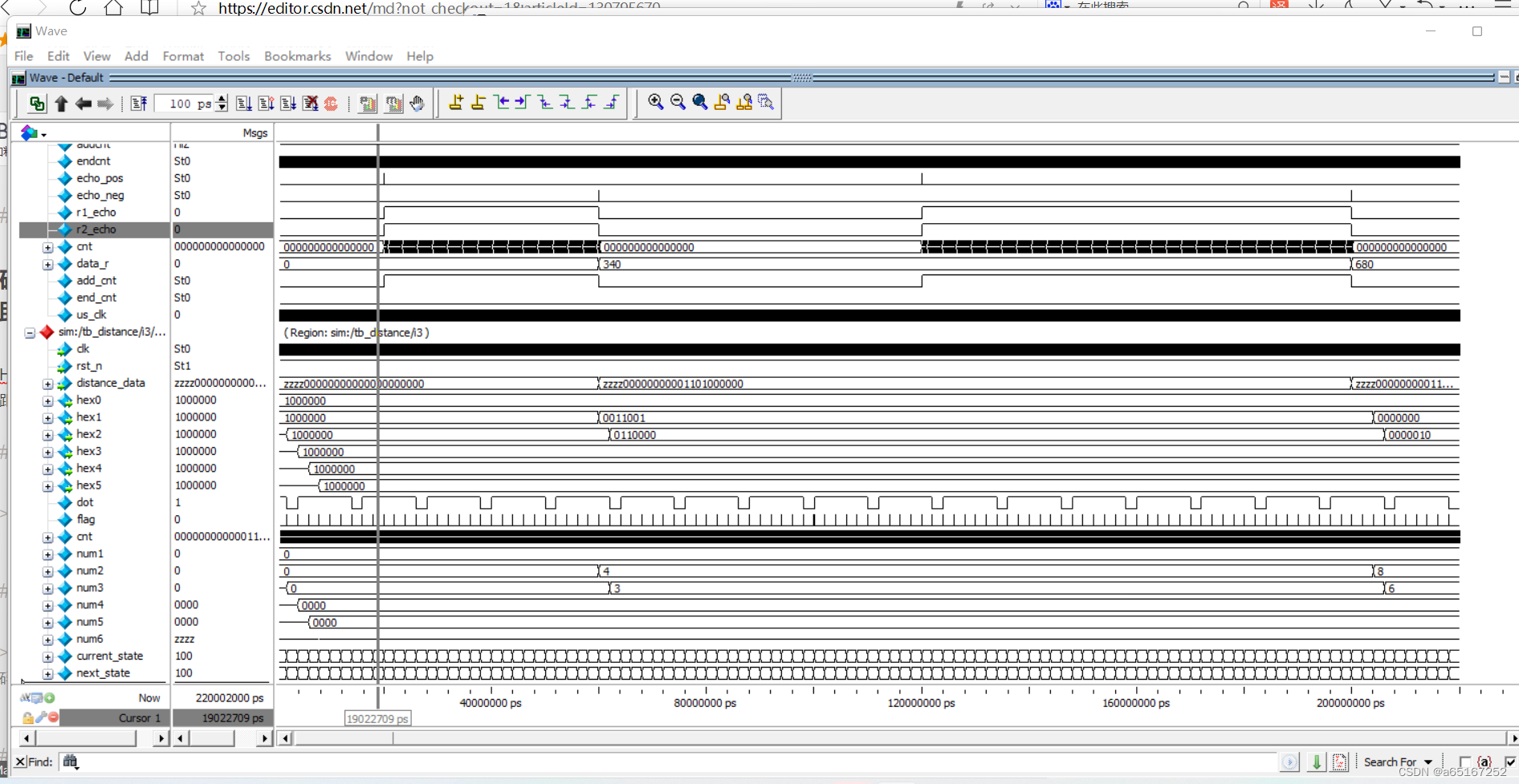The image size is (1519, 784).
Task: Open the View menu
Action: (97, 56)
